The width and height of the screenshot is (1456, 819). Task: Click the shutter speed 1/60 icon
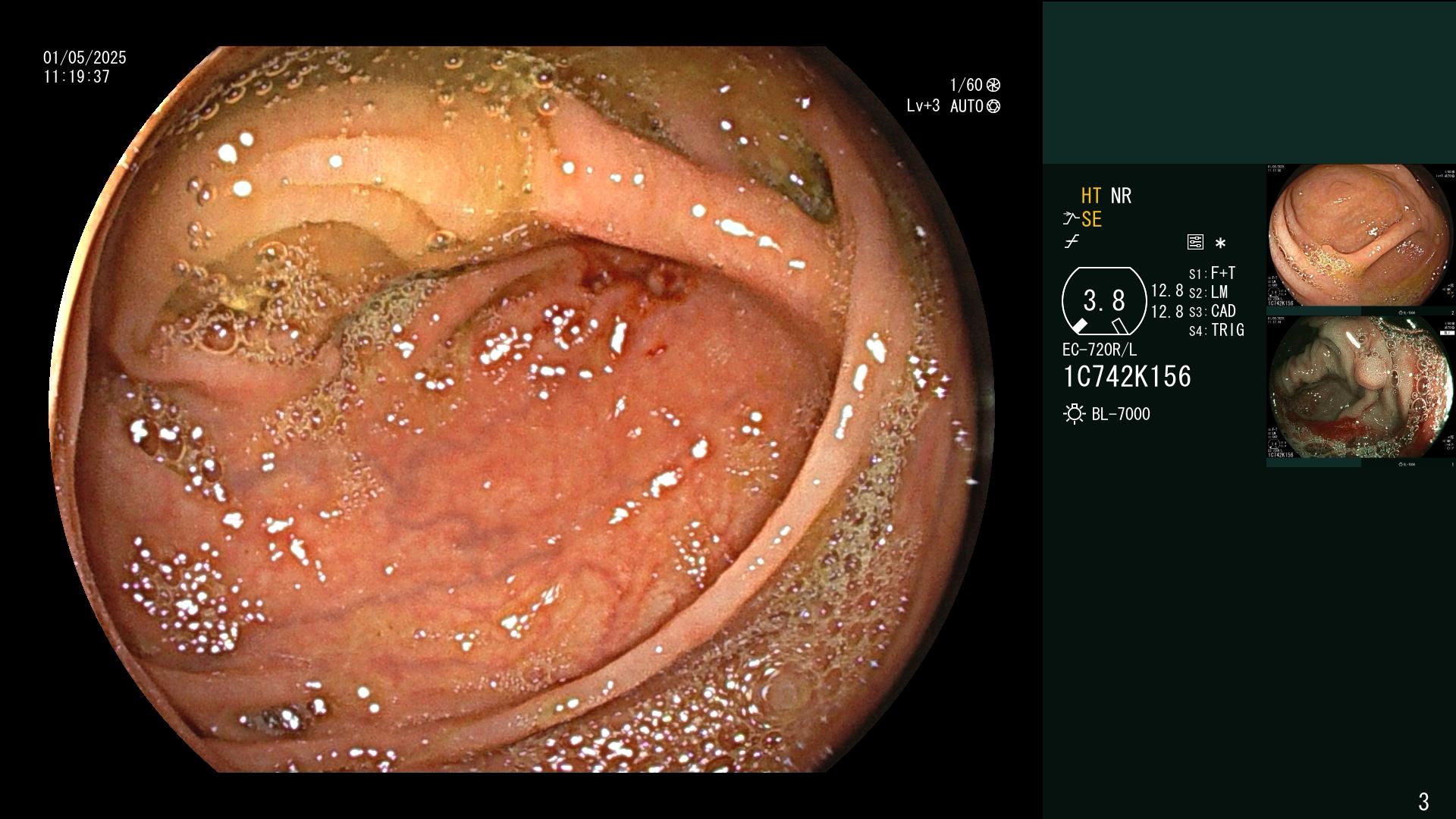[993, 85]
